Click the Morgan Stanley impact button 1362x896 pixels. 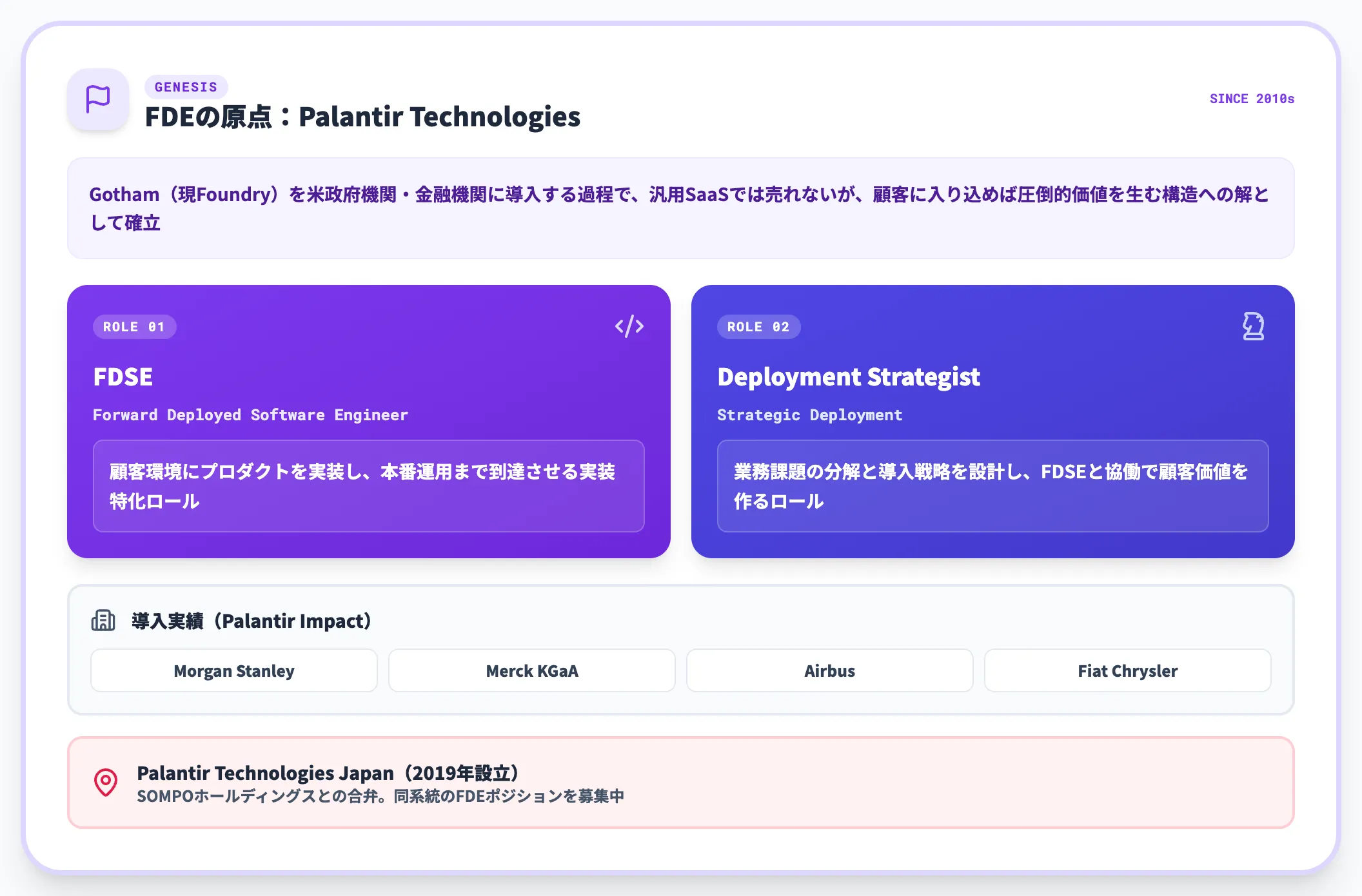coord(233,670)
